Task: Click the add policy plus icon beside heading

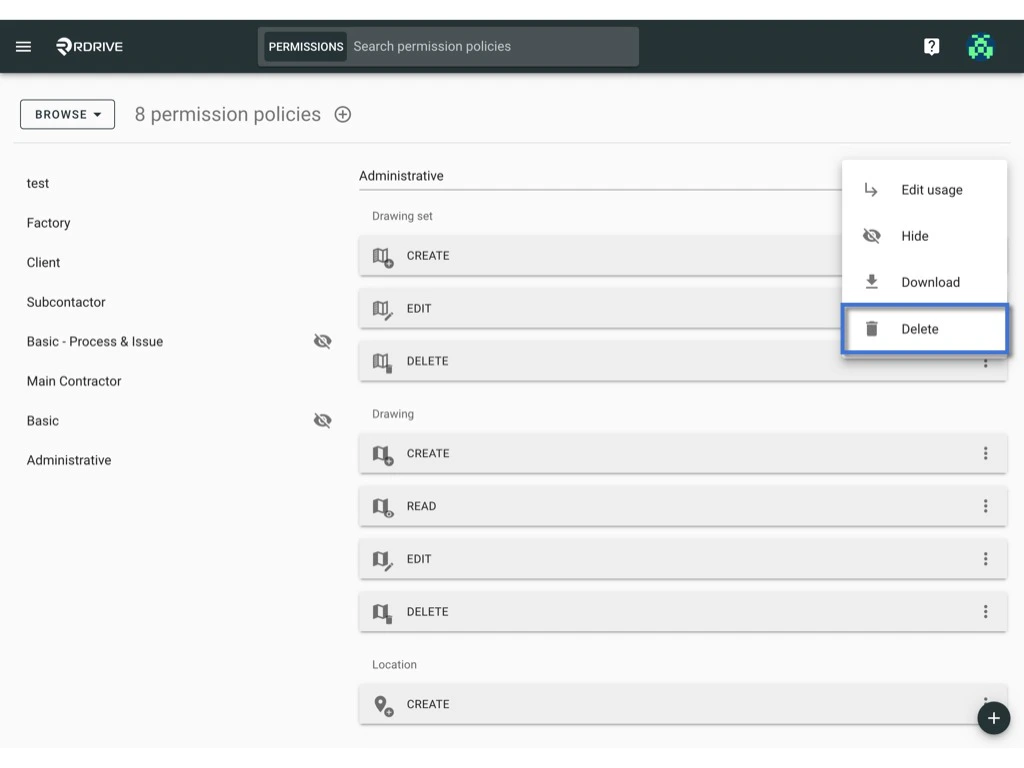Action: pyautogui.click(x=342, y=114)
